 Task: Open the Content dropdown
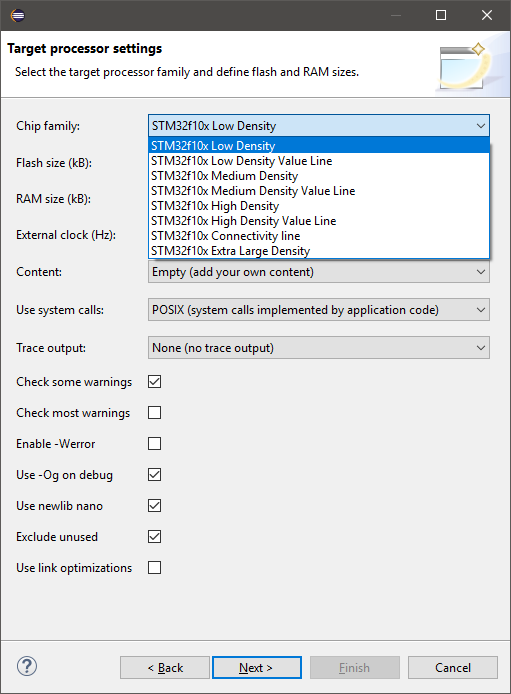click(x=319, y=272)
